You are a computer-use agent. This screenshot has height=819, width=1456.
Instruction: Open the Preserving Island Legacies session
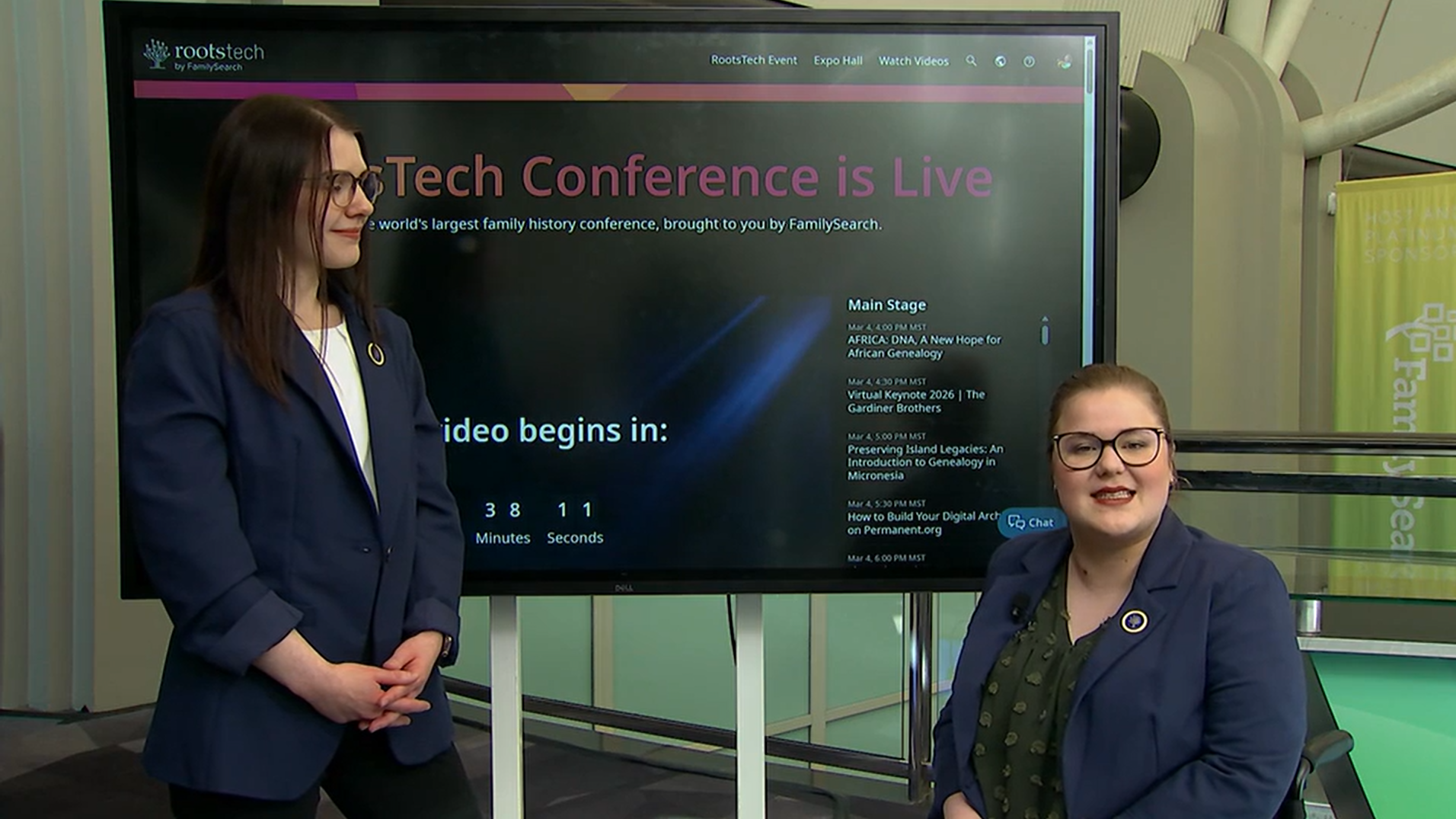(925, 462)
